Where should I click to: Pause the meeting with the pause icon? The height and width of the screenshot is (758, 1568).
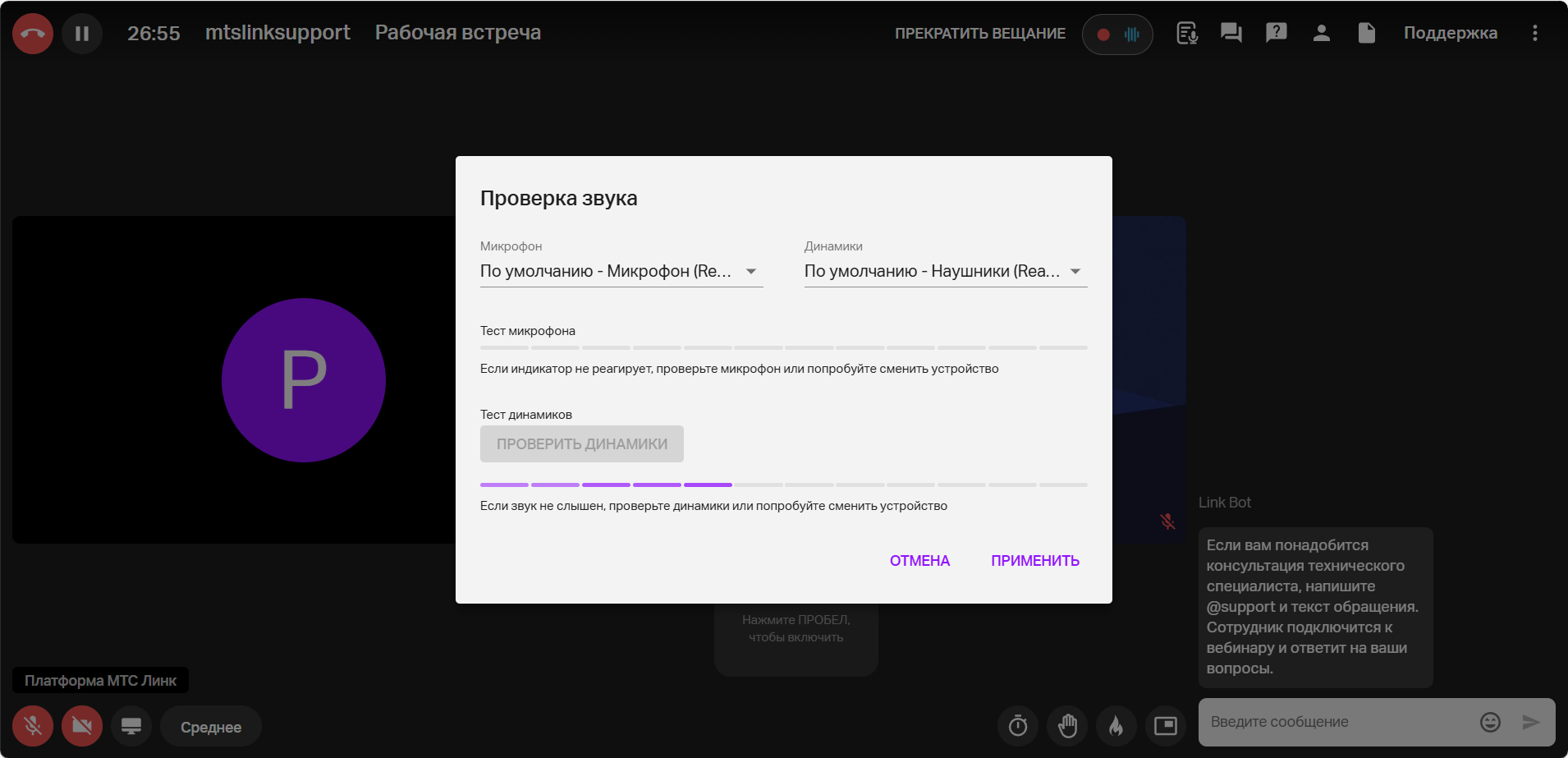click(x=82, y=34)
